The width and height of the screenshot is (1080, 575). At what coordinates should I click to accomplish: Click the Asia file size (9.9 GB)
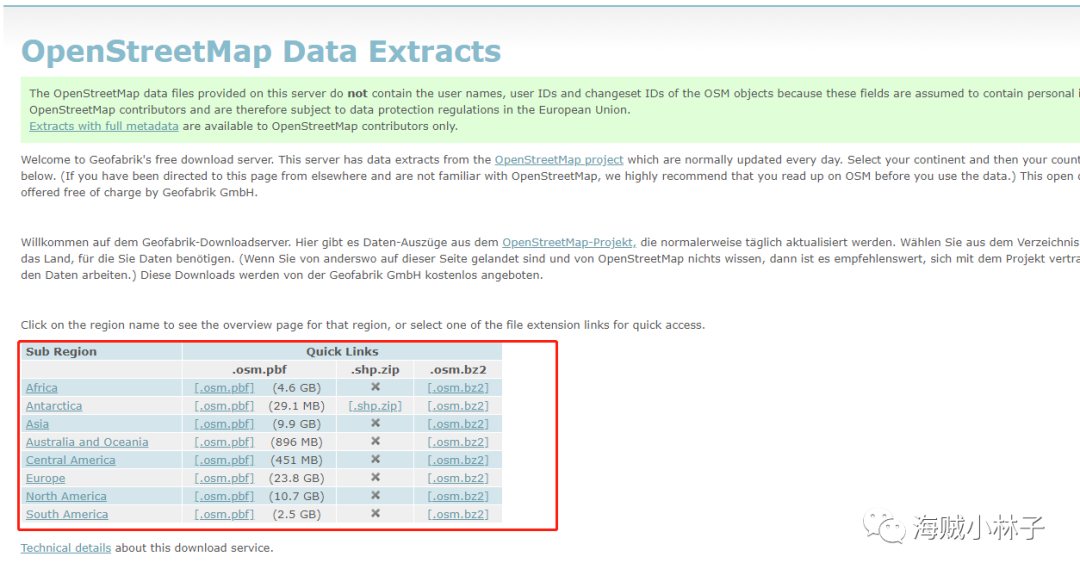tap(297, 424)
